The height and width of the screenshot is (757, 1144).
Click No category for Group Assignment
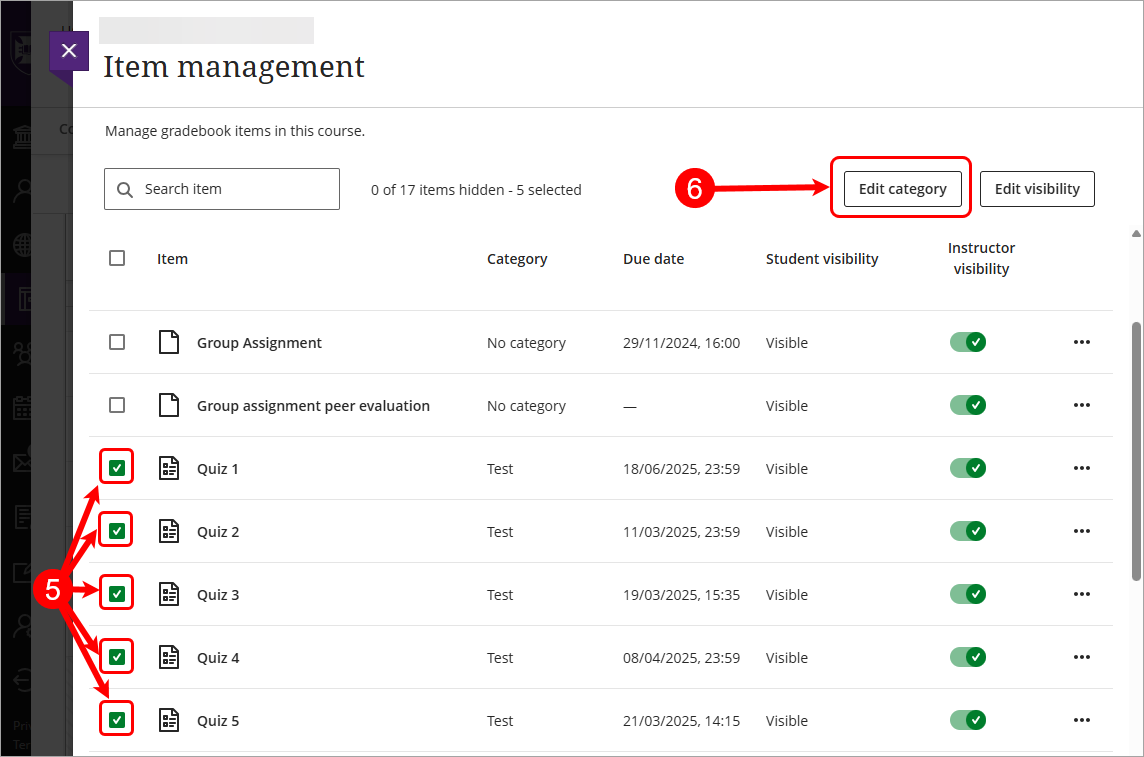tap(526, 343)
